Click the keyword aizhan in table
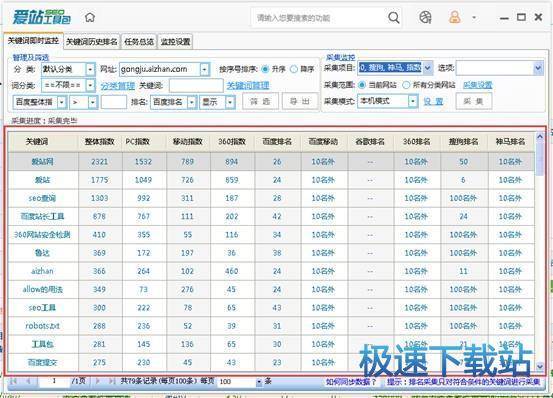This screenshot has width=553, height=398. click(42, 271)
